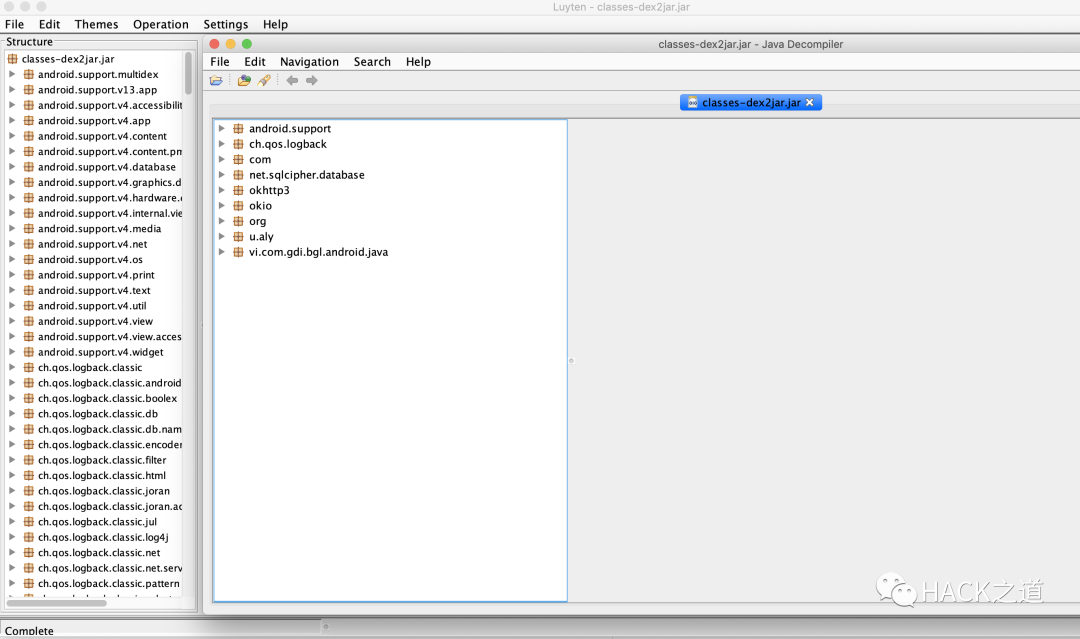Select ch.qos.logback.classic.boolex in Luyten tree
Screen dimensions: 1080x639
pyautogui.click(x=107, y=398)
